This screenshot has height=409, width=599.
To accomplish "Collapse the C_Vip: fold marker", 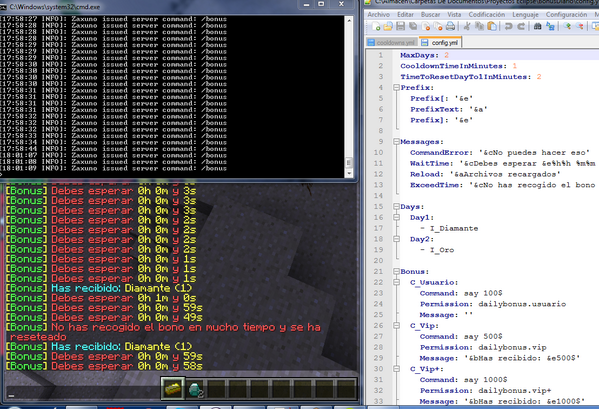I will pos(396,326).
